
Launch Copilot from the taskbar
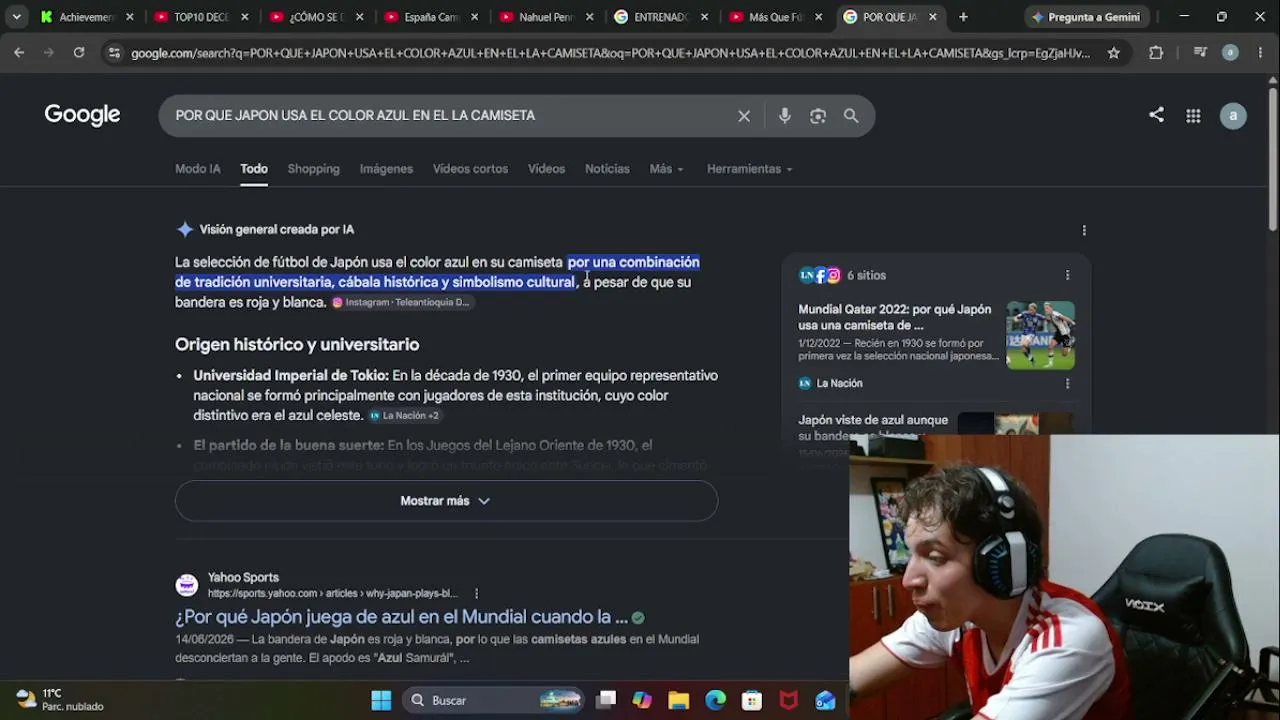(642, 700)
